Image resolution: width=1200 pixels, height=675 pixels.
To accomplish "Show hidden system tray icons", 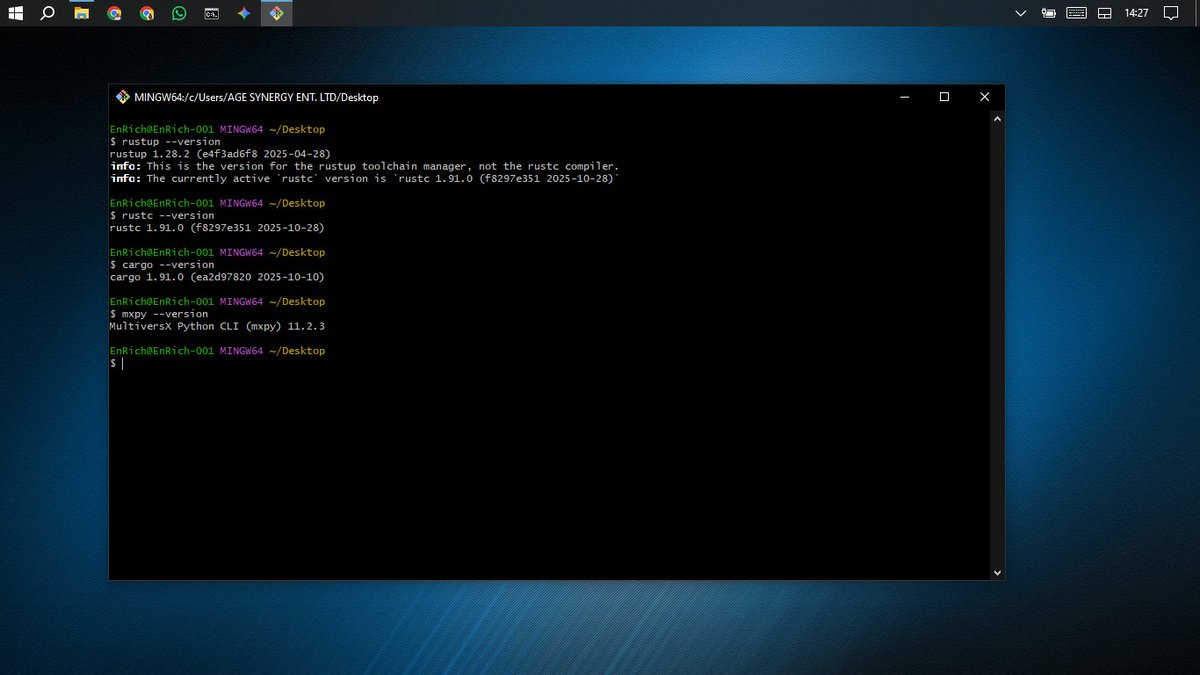I will click(x=1020, y=13).
